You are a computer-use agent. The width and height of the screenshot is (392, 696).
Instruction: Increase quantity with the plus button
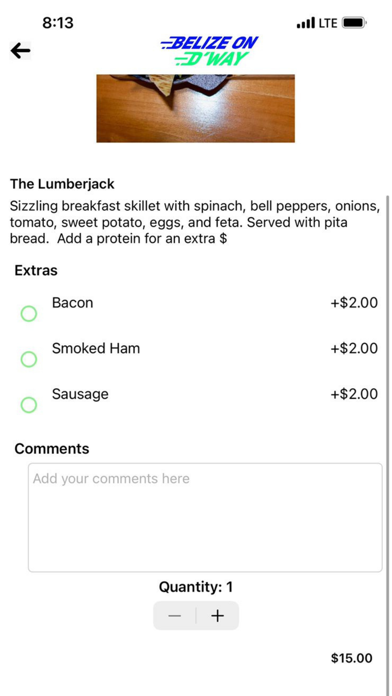218,616
